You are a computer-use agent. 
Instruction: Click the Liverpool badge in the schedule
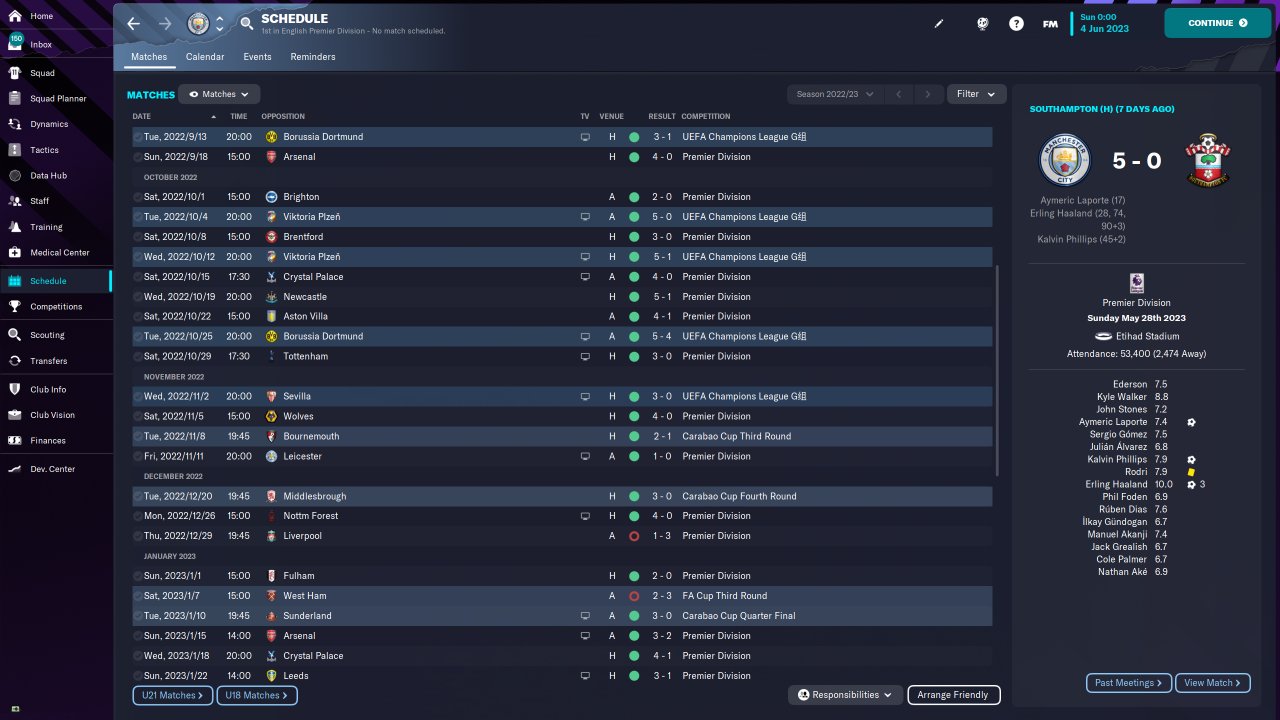coord(272,536)
